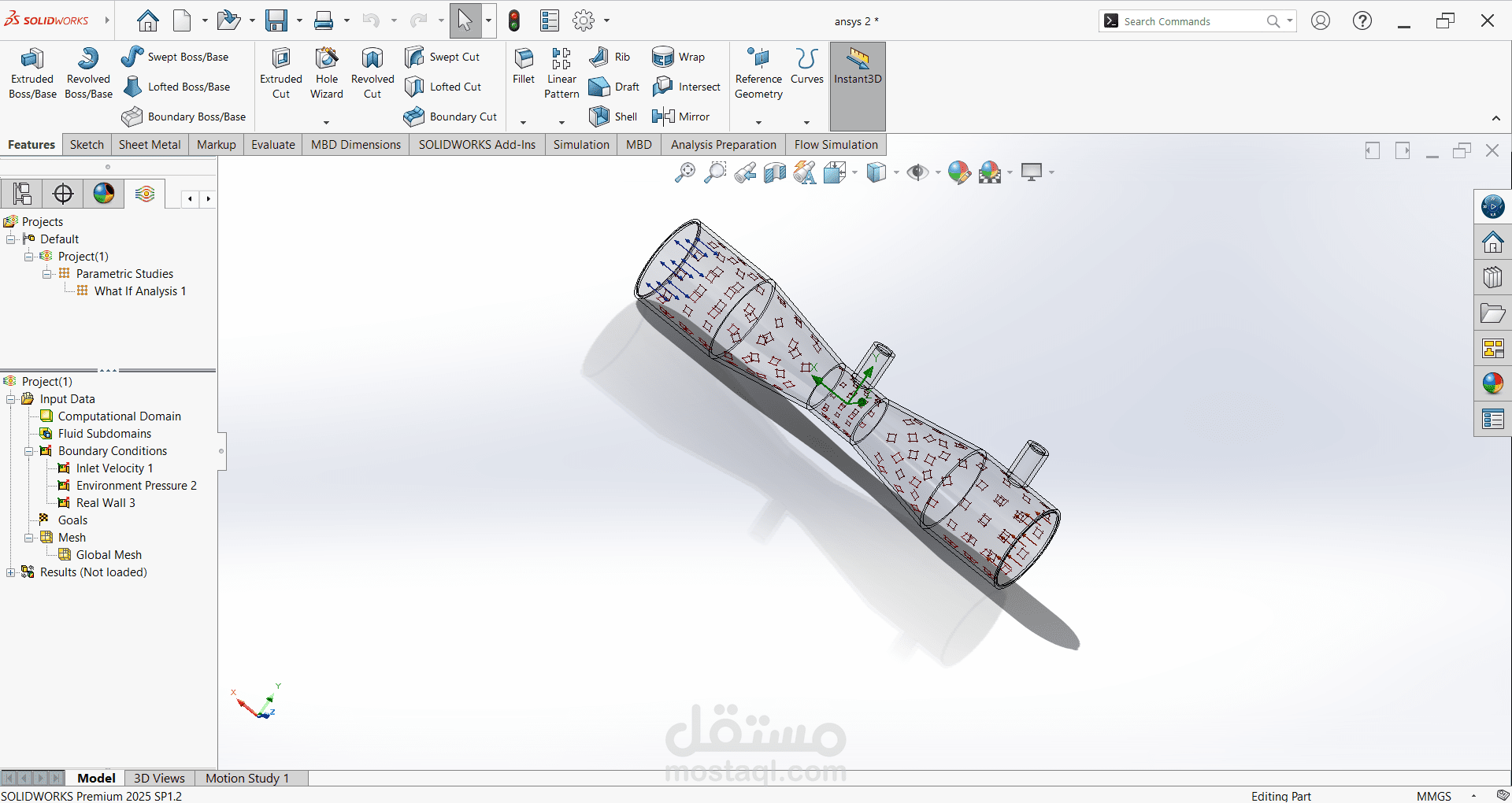The width and height of the screenshot is (1512, 803).
Task: Click the Lofted Cut tool
Action: (443, 87)
